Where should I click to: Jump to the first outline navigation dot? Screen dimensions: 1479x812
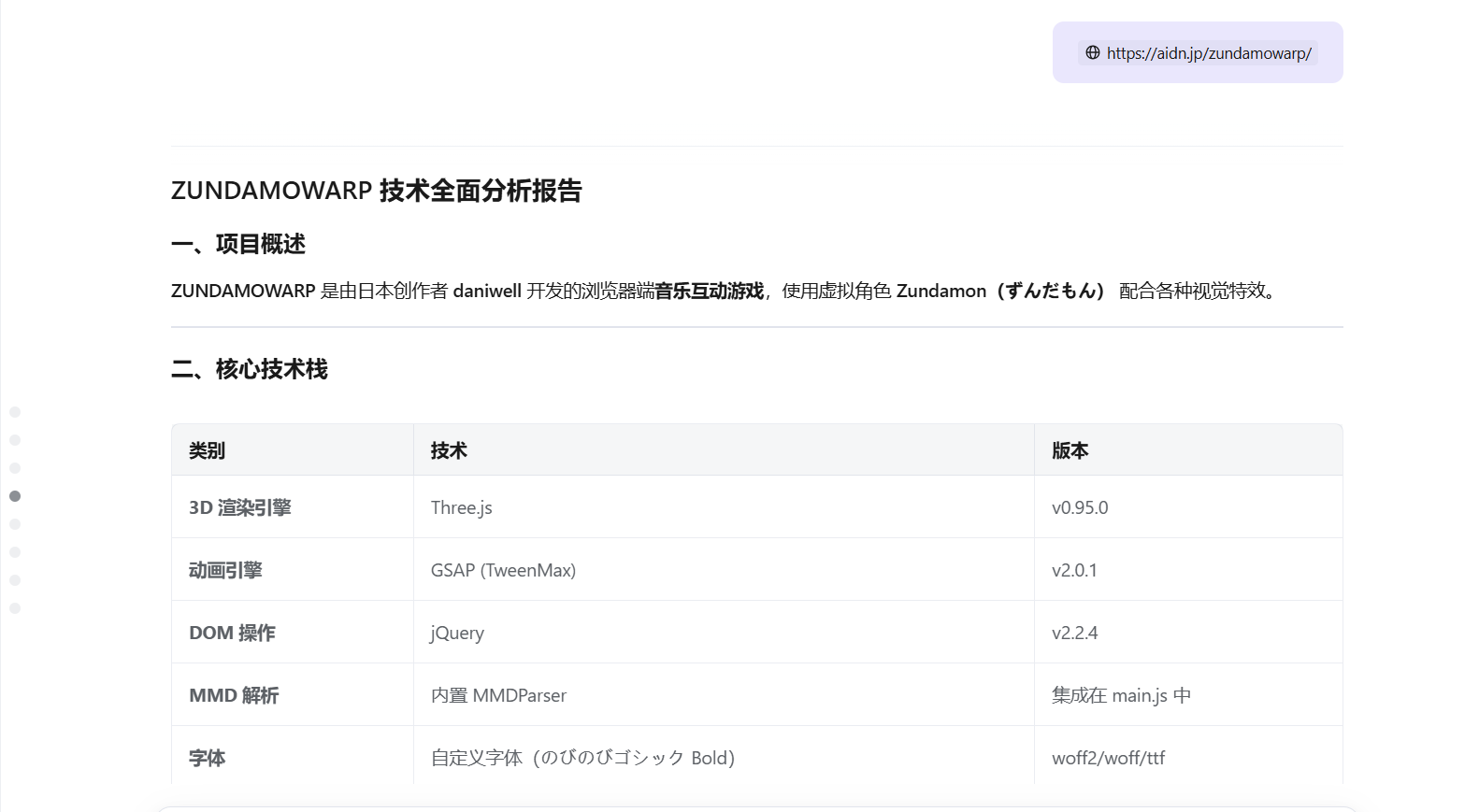15,412
